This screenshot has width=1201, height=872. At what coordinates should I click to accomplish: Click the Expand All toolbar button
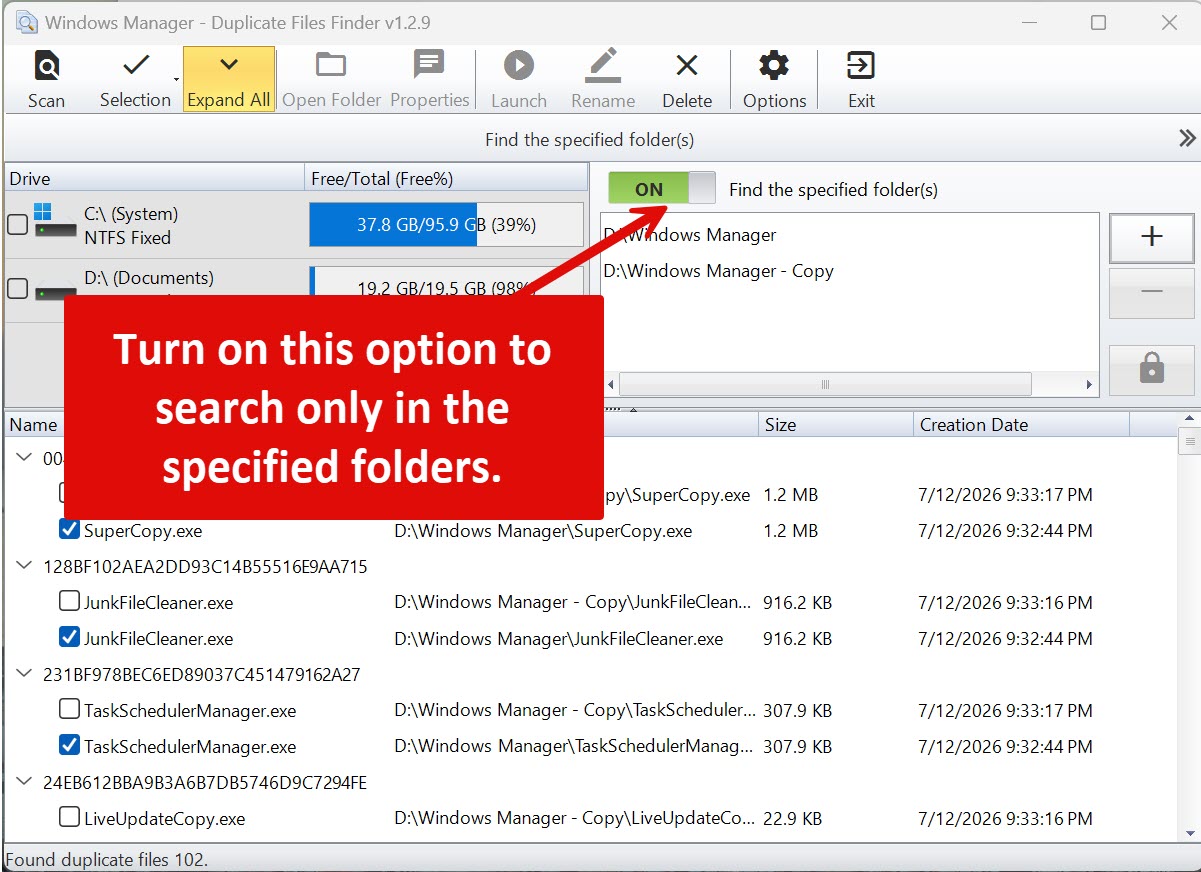click(229, 79)
